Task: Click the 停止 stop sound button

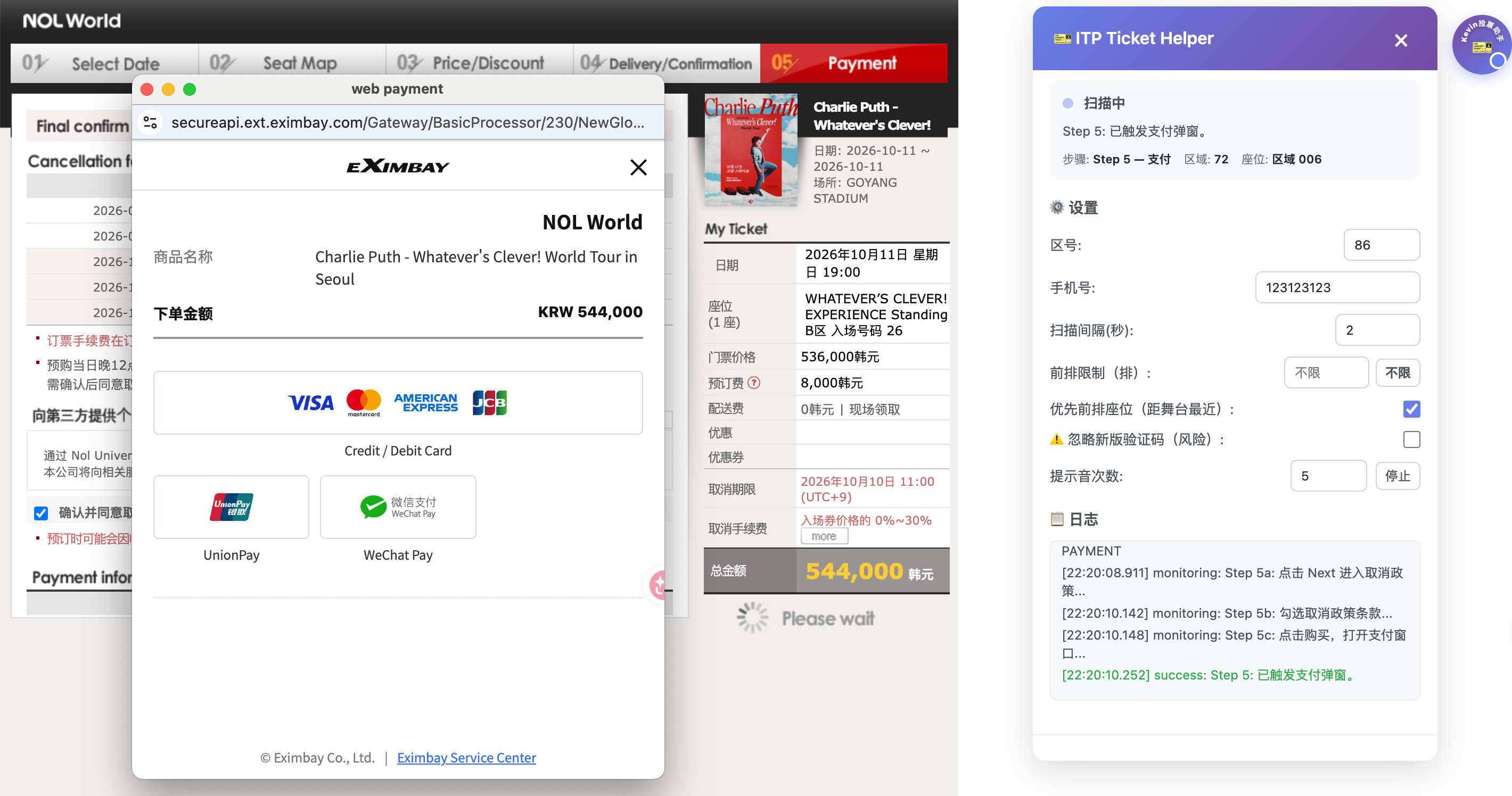Action: point(1398,476)
